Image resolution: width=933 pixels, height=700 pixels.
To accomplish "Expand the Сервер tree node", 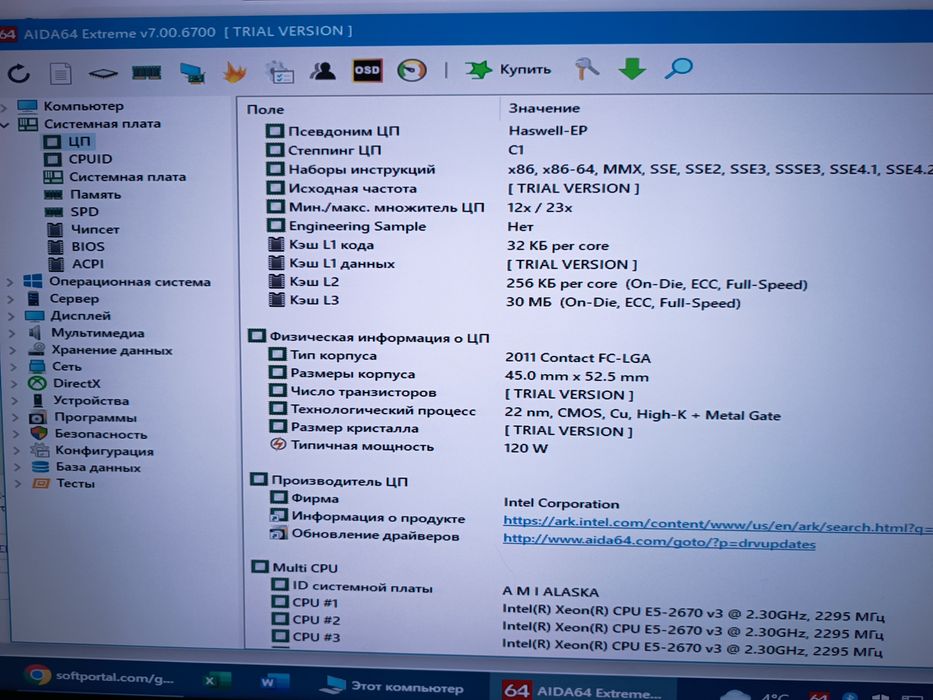I will tap(11, 299).
